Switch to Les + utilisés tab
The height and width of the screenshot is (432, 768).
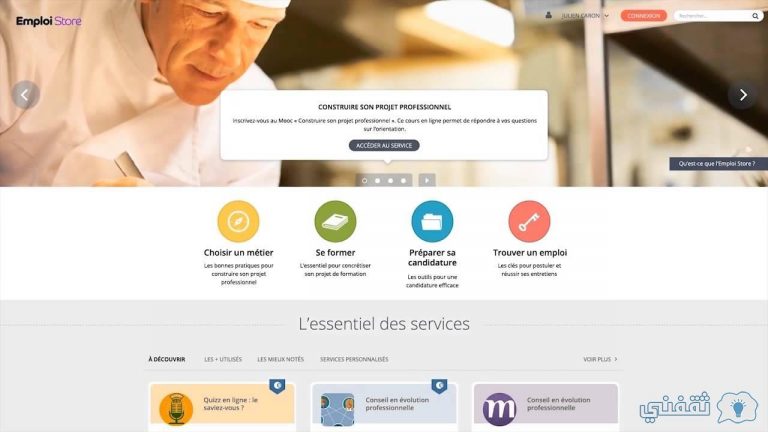pyautogui.click(x=223, y=359)
